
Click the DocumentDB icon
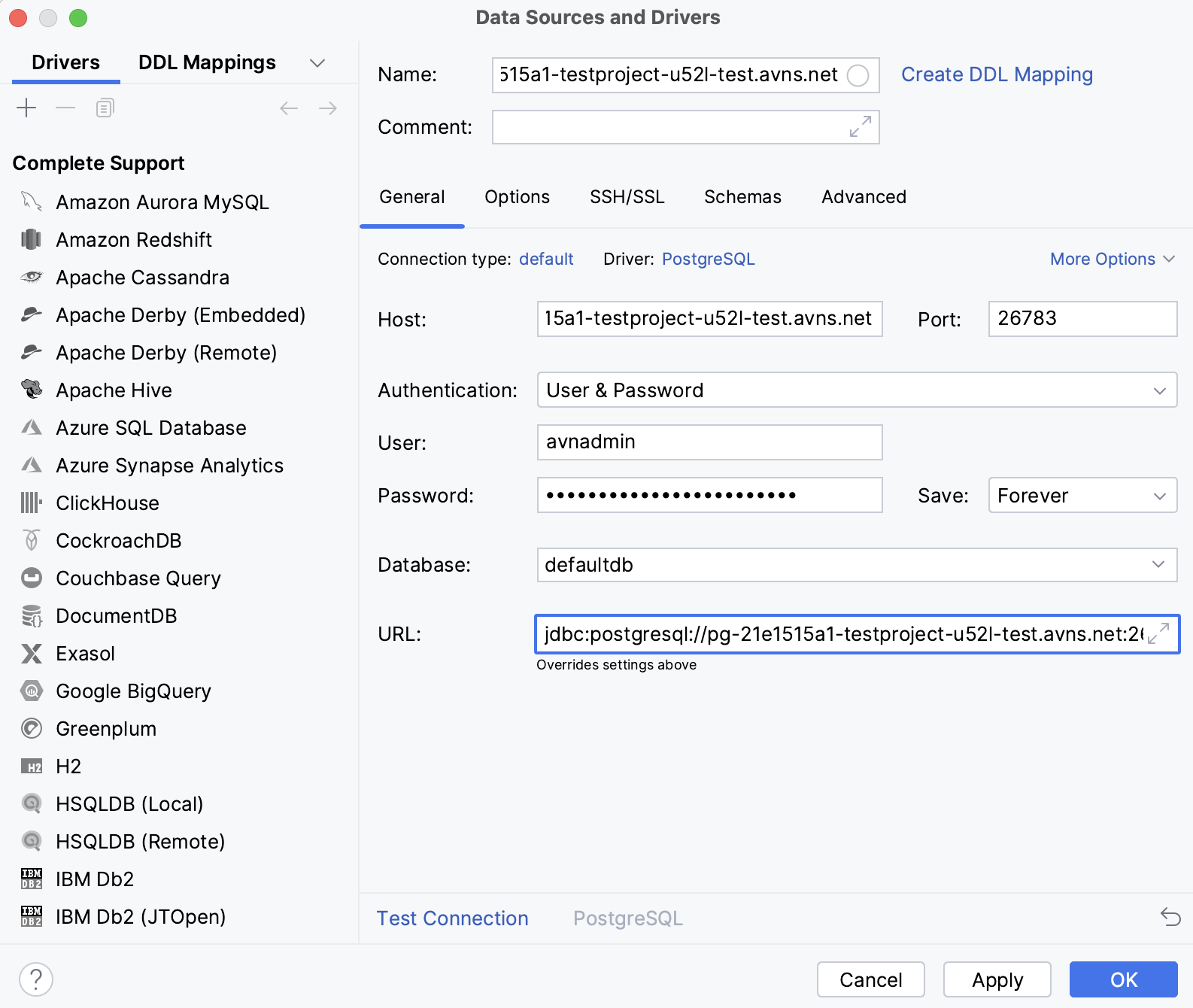(x=32, y=615)
